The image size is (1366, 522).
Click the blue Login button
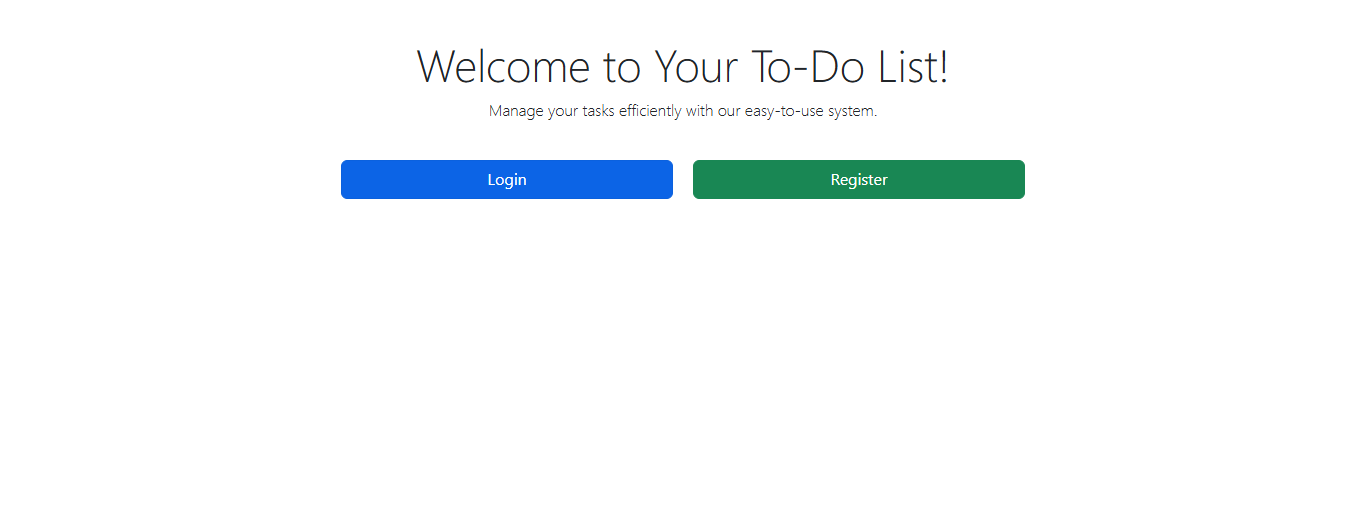[507, 180]
